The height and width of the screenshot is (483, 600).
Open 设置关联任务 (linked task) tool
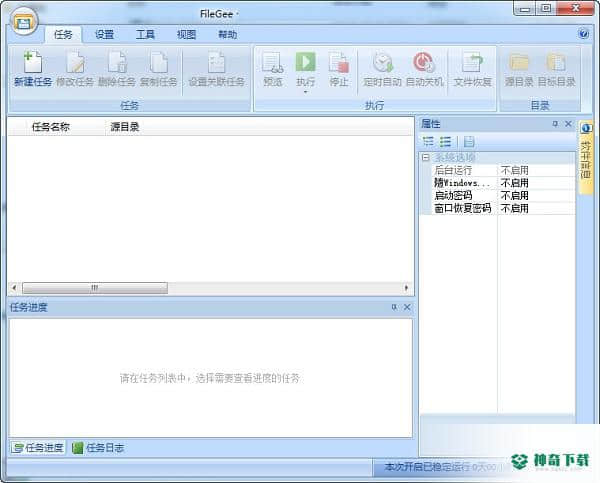tap(217, 68)
